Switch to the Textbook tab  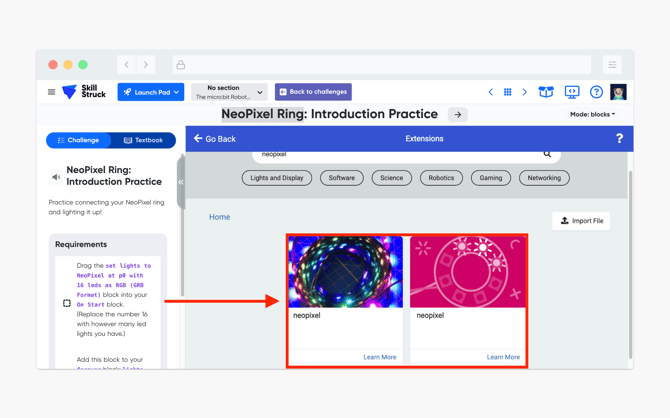pyautogui.click(x=143, y=140)
